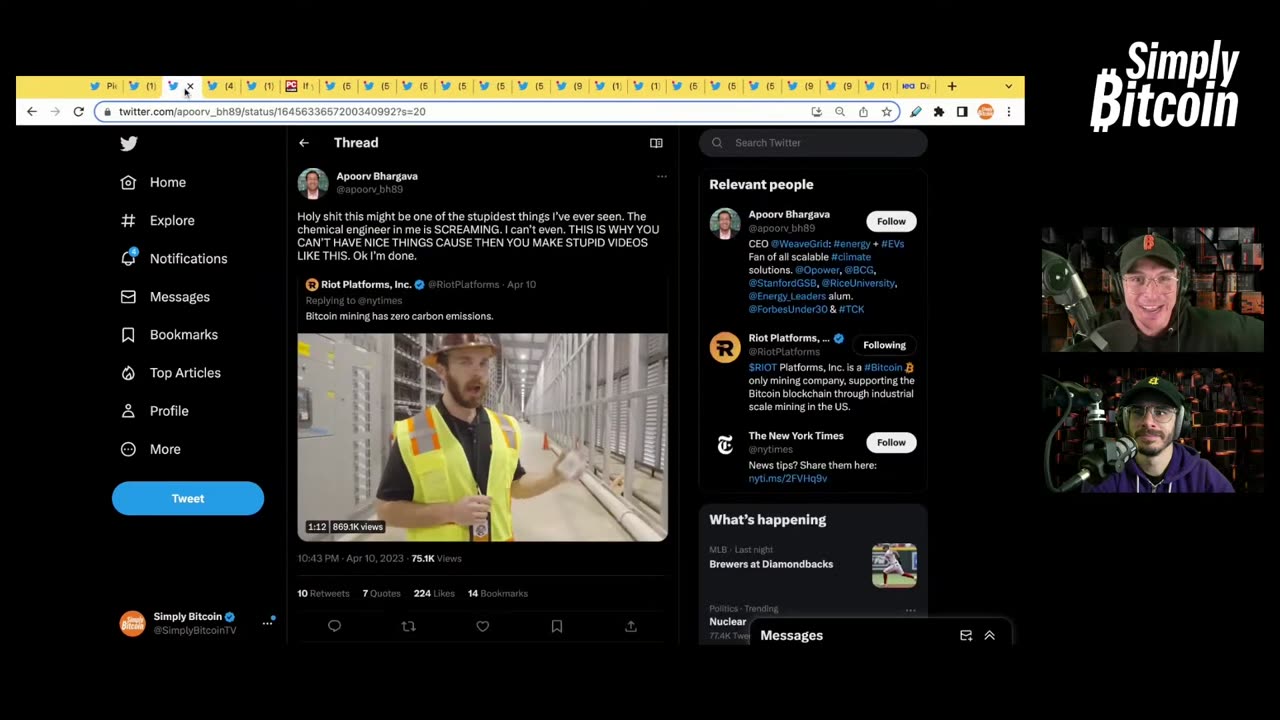View the 224 Likes list
This screenshot has height=720, width=1280.
click(434, 593)
